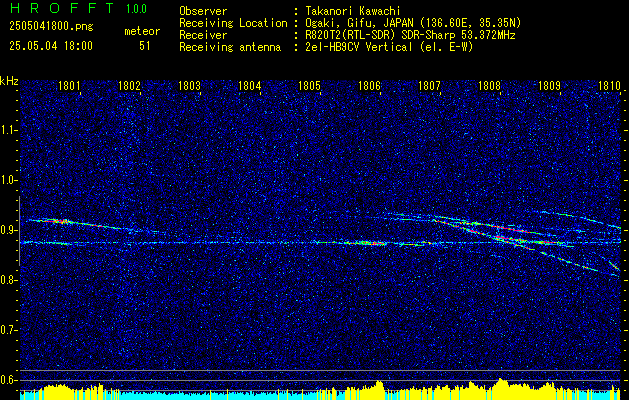Click the name Takanori Kawachi
The width and height of the screenshot is (629, 400).
(x=353, y=11)
